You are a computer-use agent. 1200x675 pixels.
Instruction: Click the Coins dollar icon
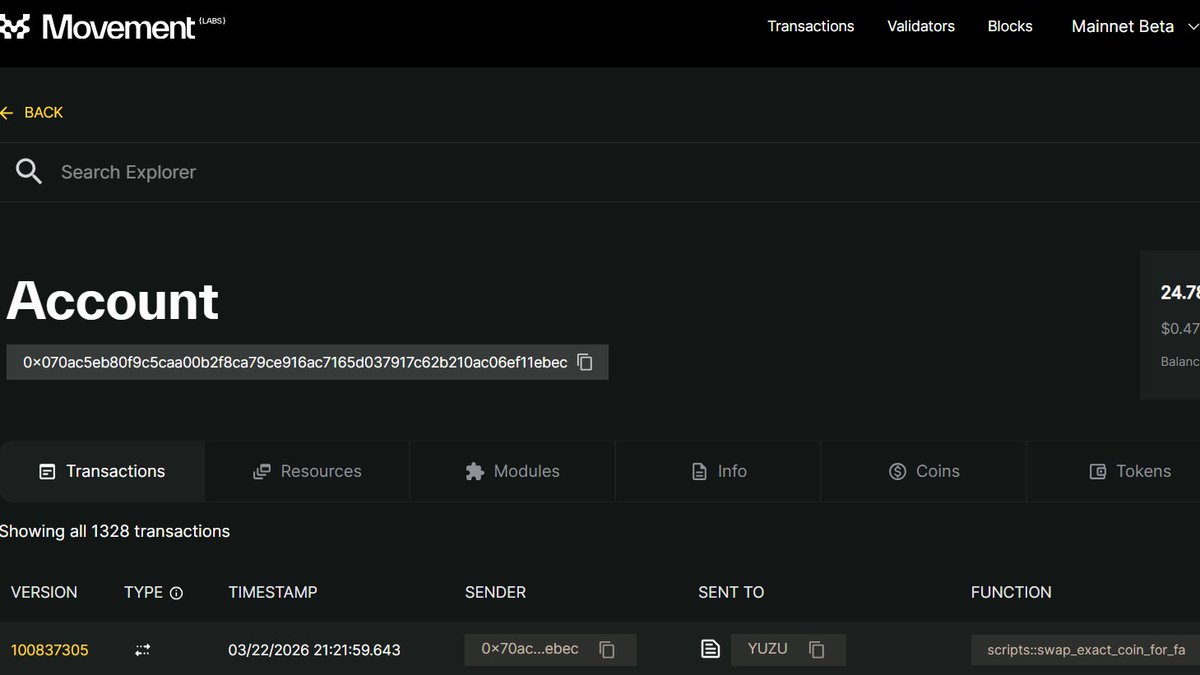(x=897, y=471)
